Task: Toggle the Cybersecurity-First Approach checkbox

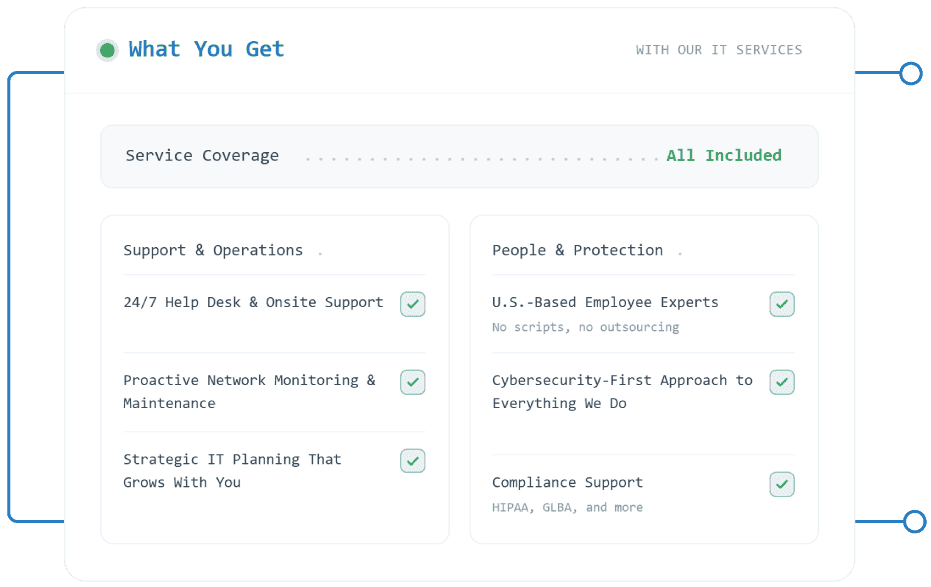Action: [x=782, y=382]
